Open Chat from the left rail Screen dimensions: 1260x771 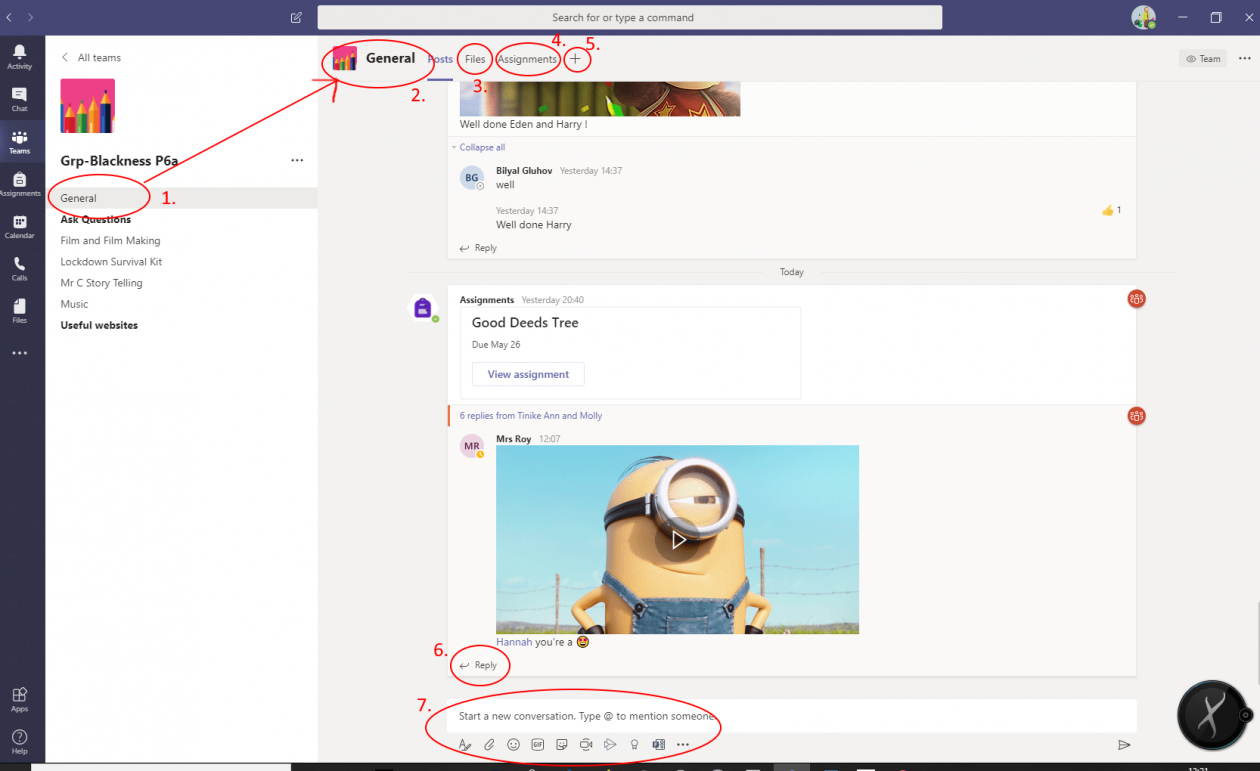(19, 99)
